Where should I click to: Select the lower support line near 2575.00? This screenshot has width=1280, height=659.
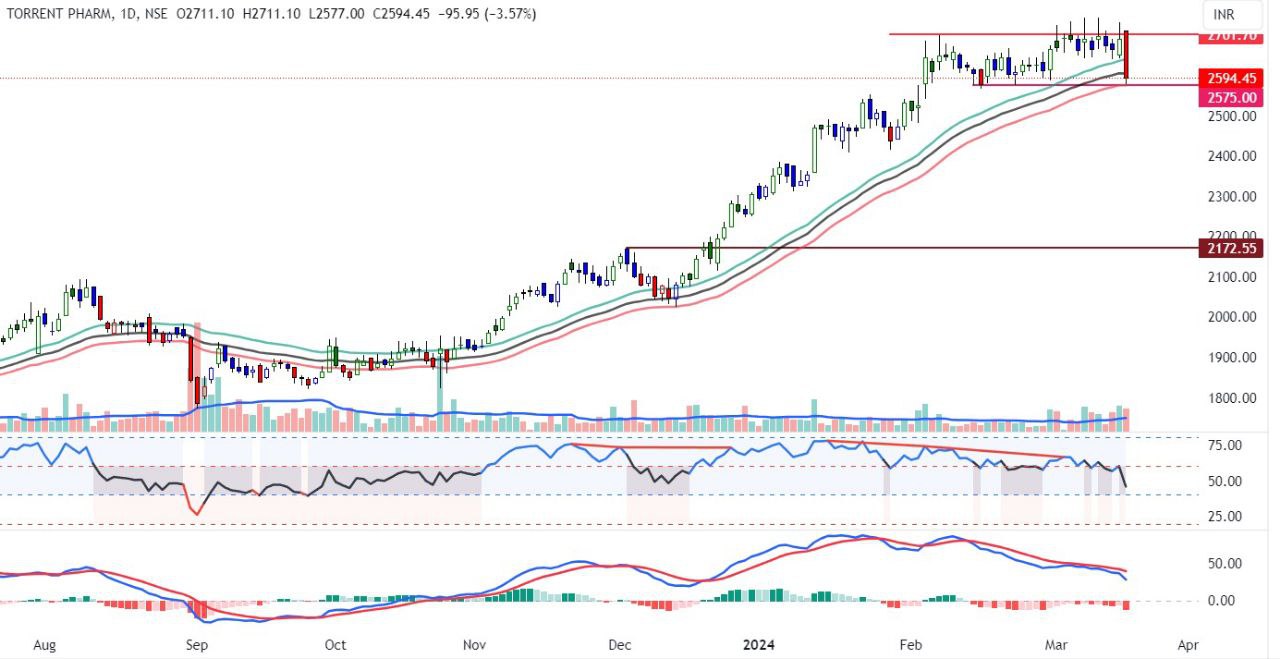[x=1050, y=85]
